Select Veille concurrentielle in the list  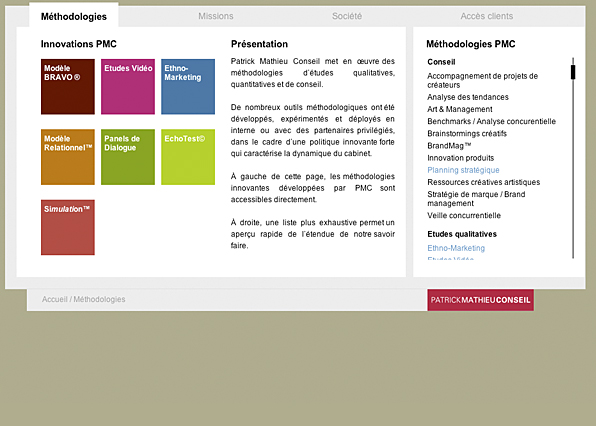(464, 215)
